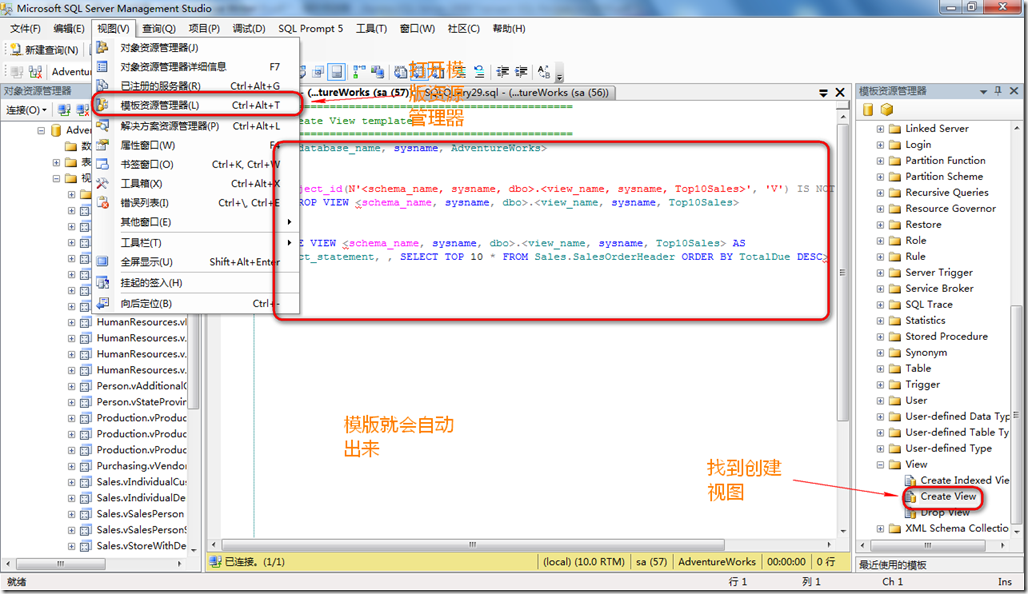Click AdventureWorks in the status bar
Image resolution: width=1028 pixels, height=594 pixels.
tap(717, 562)
